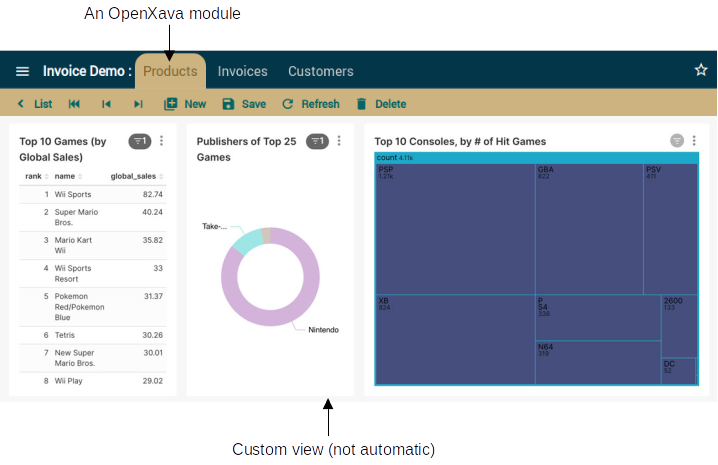Click the Wii Play row
This screenshot has width=718, height=465.
(x=92, y=381)
